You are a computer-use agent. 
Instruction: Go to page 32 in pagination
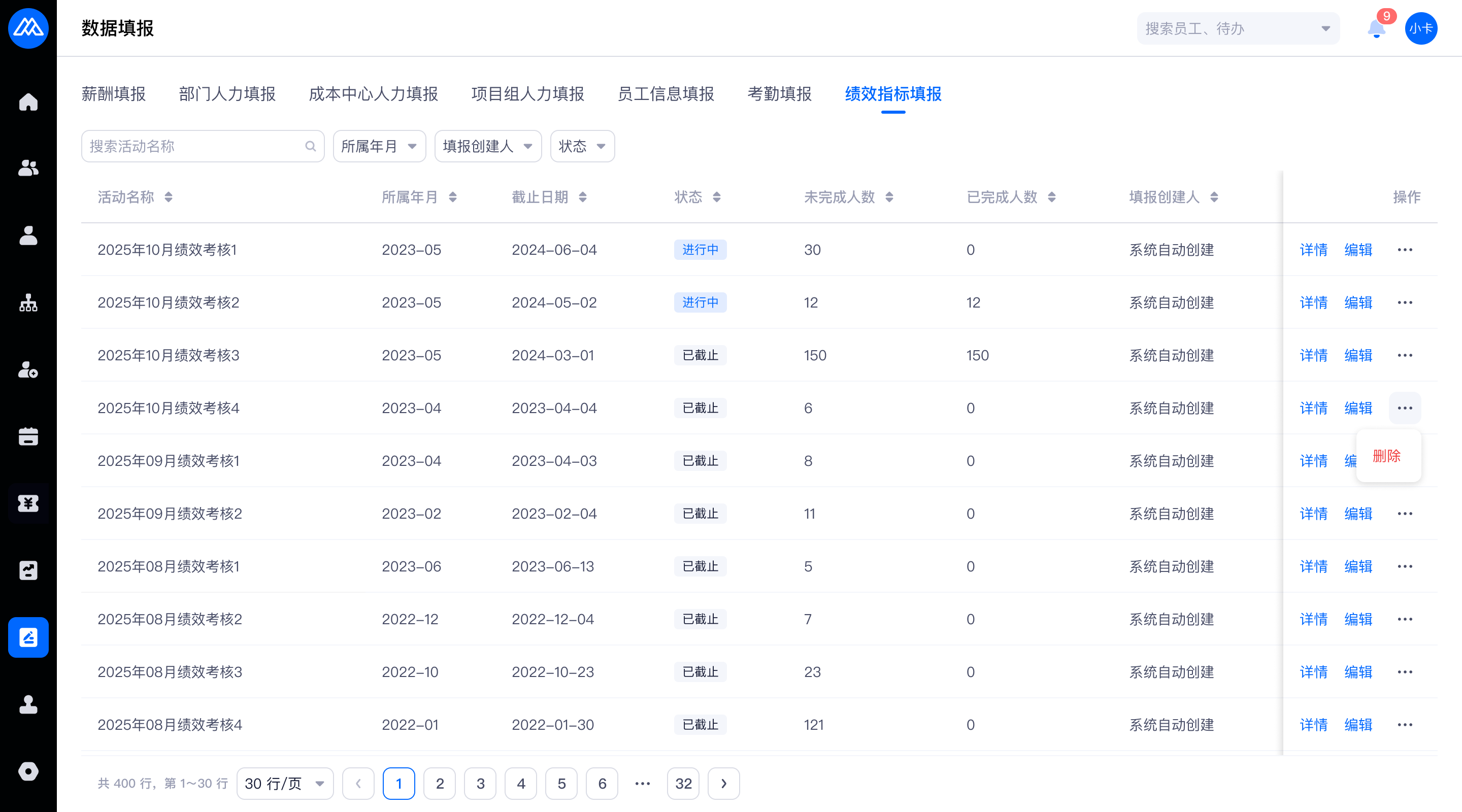click(x=683, y=784)
